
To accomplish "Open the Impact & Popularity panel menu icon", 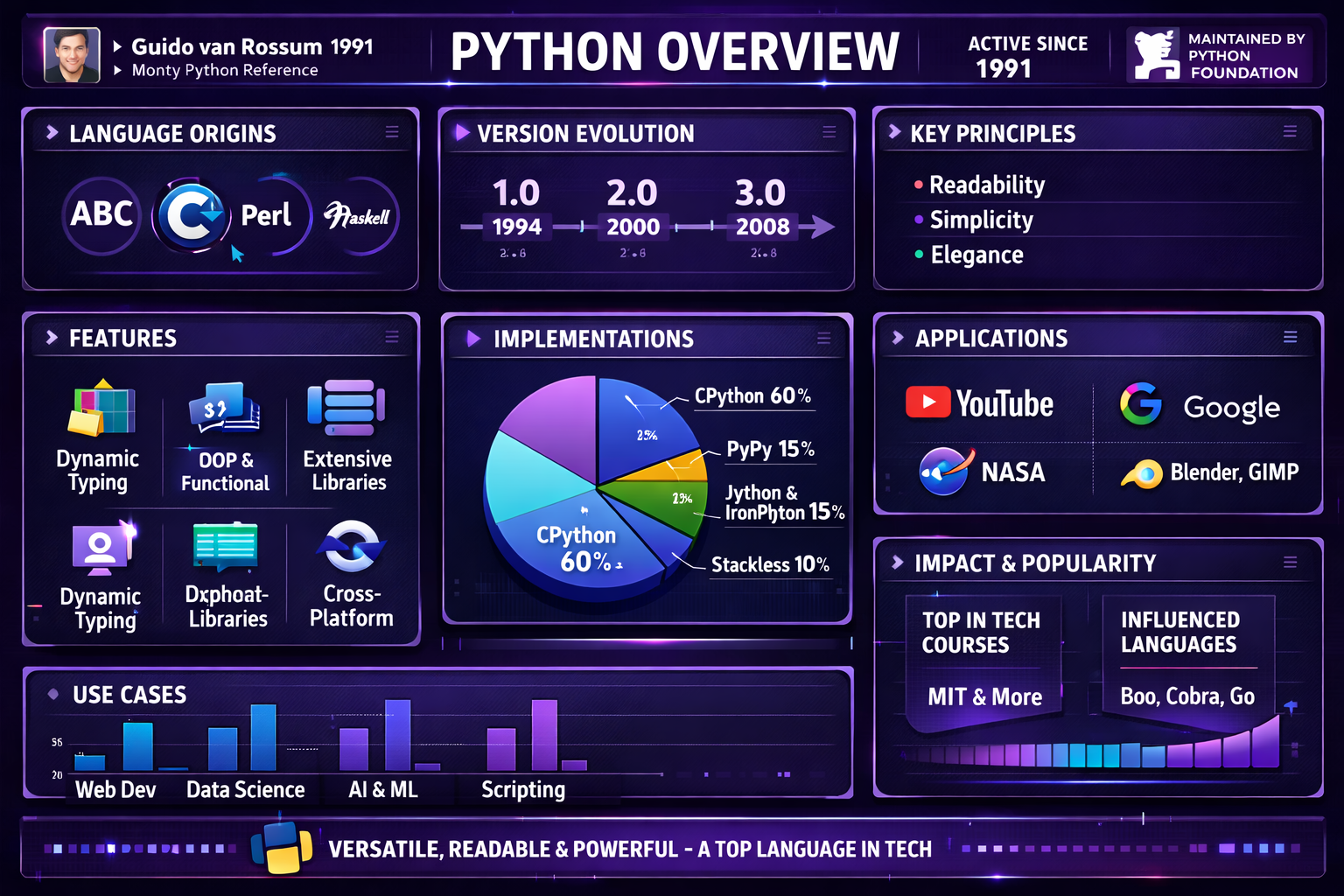I will click(1290, 562).
